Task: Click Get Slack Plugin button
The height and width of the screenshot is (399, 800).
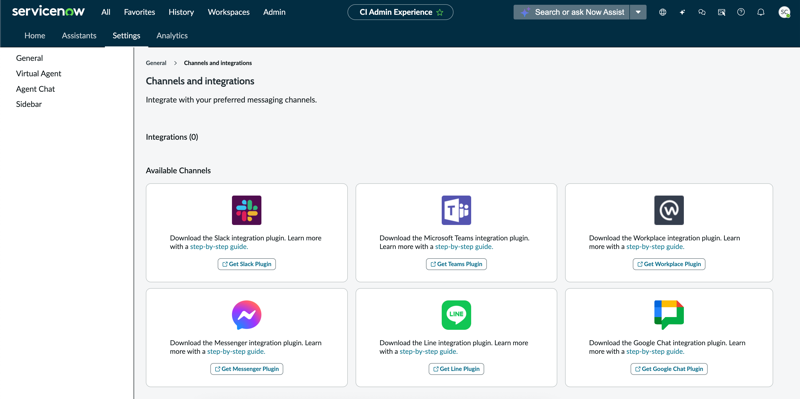Action: tap(247, 264)
